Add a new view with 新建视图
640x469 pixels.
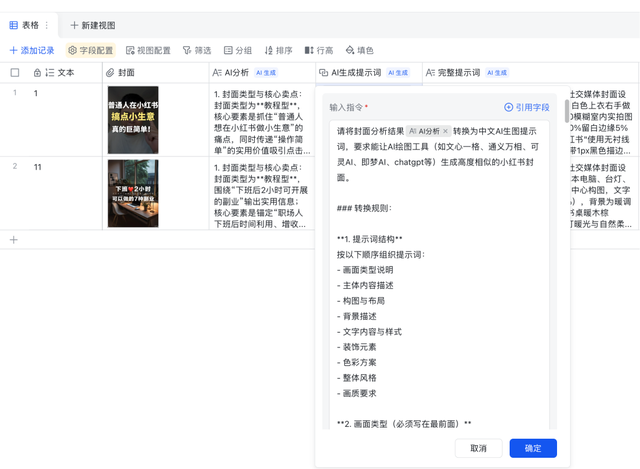point(93,24)
